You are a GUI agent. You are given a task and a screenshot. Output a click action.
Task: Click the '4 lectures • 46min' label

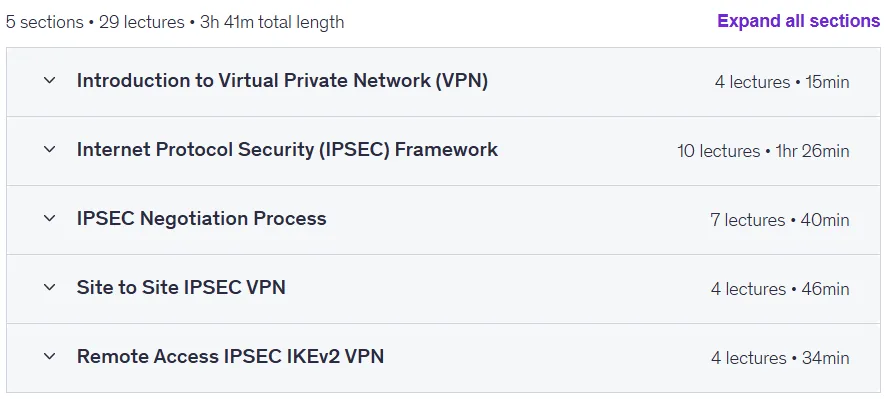pos(780,289)
